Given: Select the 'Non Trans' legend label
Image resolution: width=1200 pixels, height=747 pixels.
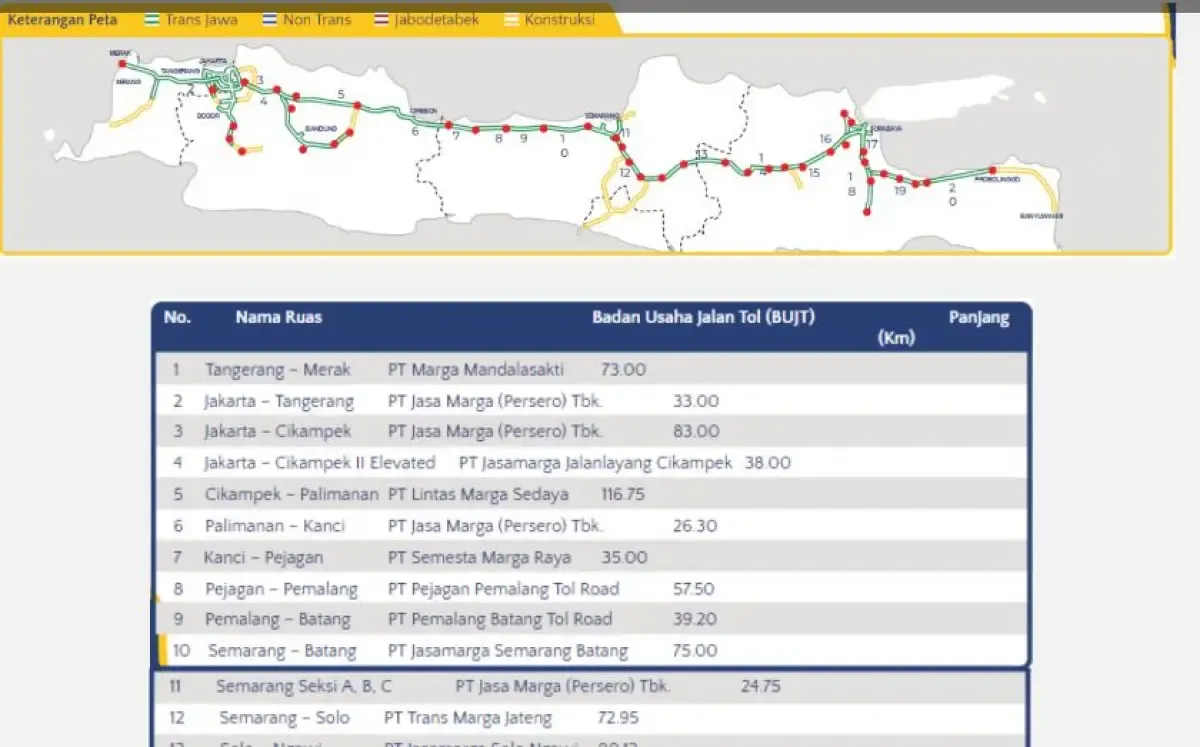Looking at the screenshot, I should tap(318, 19).
